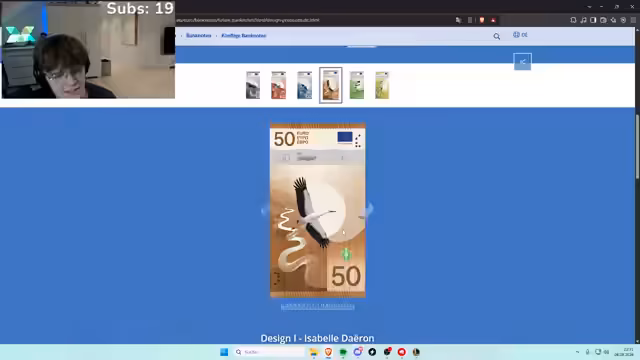Open the Künftige Banknoten breadcrumb link
640x360 pixels.
coord(244,36)
